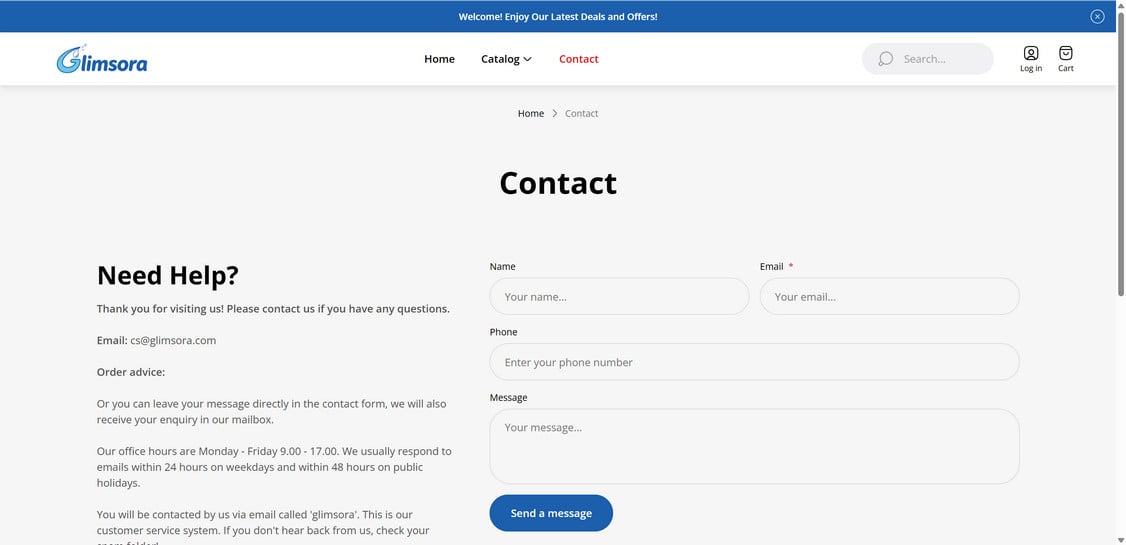The width and height of the screenshot is (1126, 545).
Task: Click the office hours paragraph
Action: (x=274, y=467)
